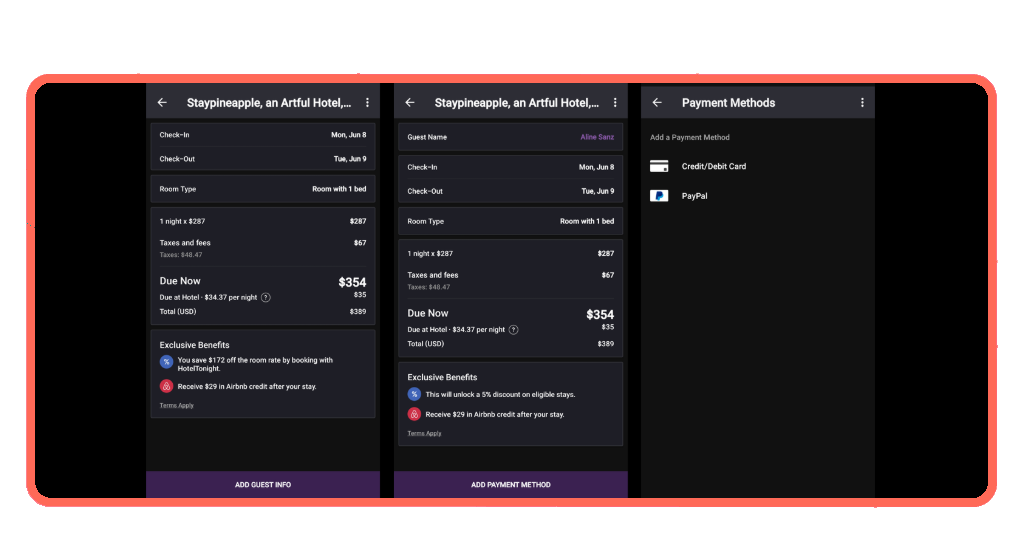Select Room Type row on first booking screen
The image size is (1024, 536).
click(263, 189)
